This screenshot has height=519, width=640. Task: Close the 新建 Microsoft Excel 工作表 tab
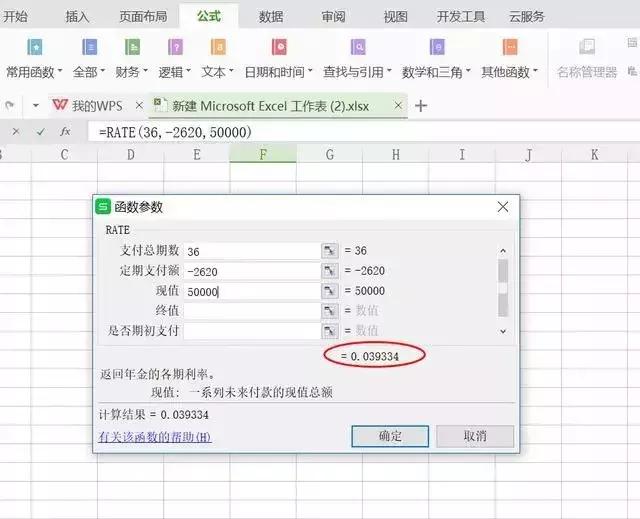point(398,106)
